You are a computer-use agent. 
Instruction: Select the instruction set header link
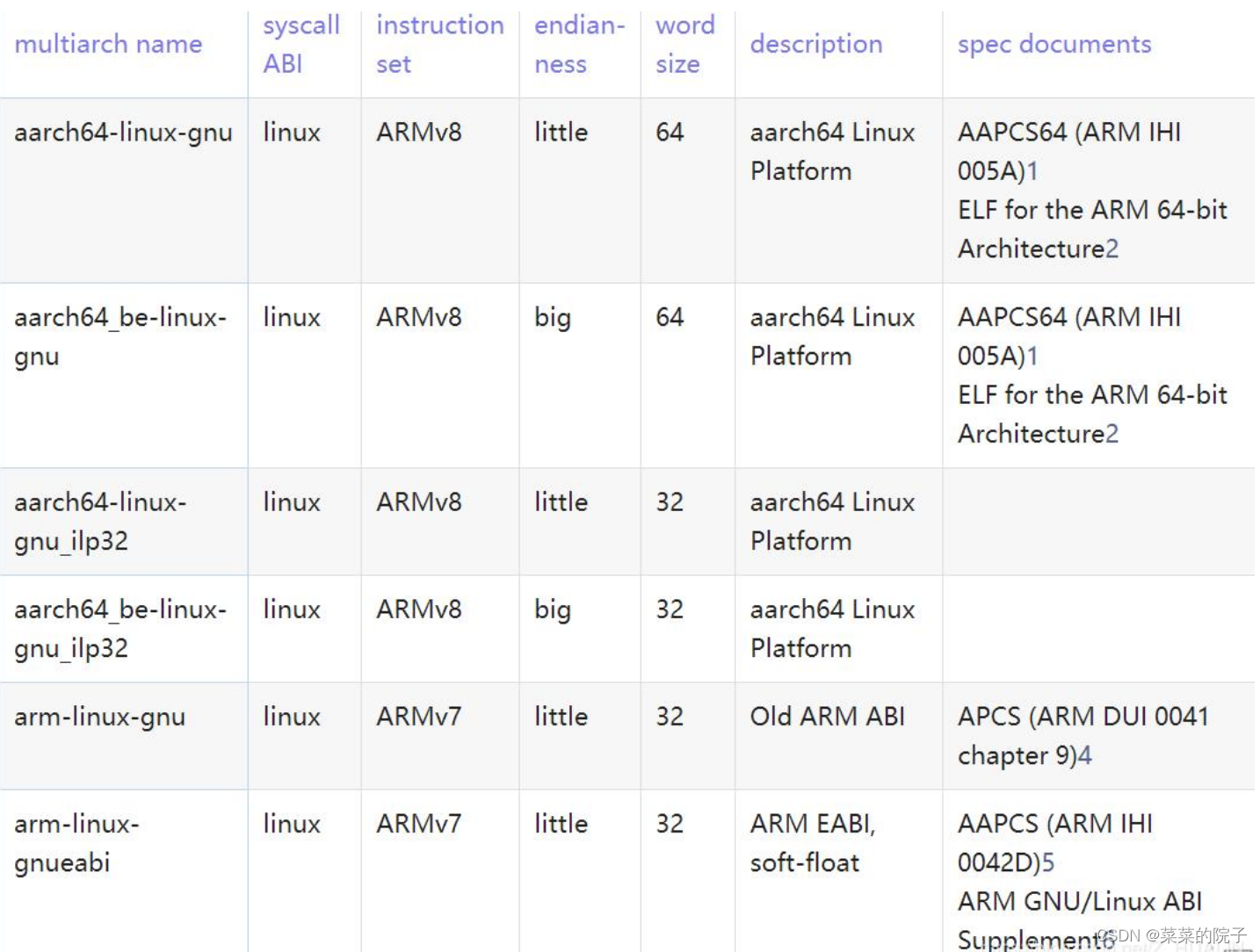[438, 44]
